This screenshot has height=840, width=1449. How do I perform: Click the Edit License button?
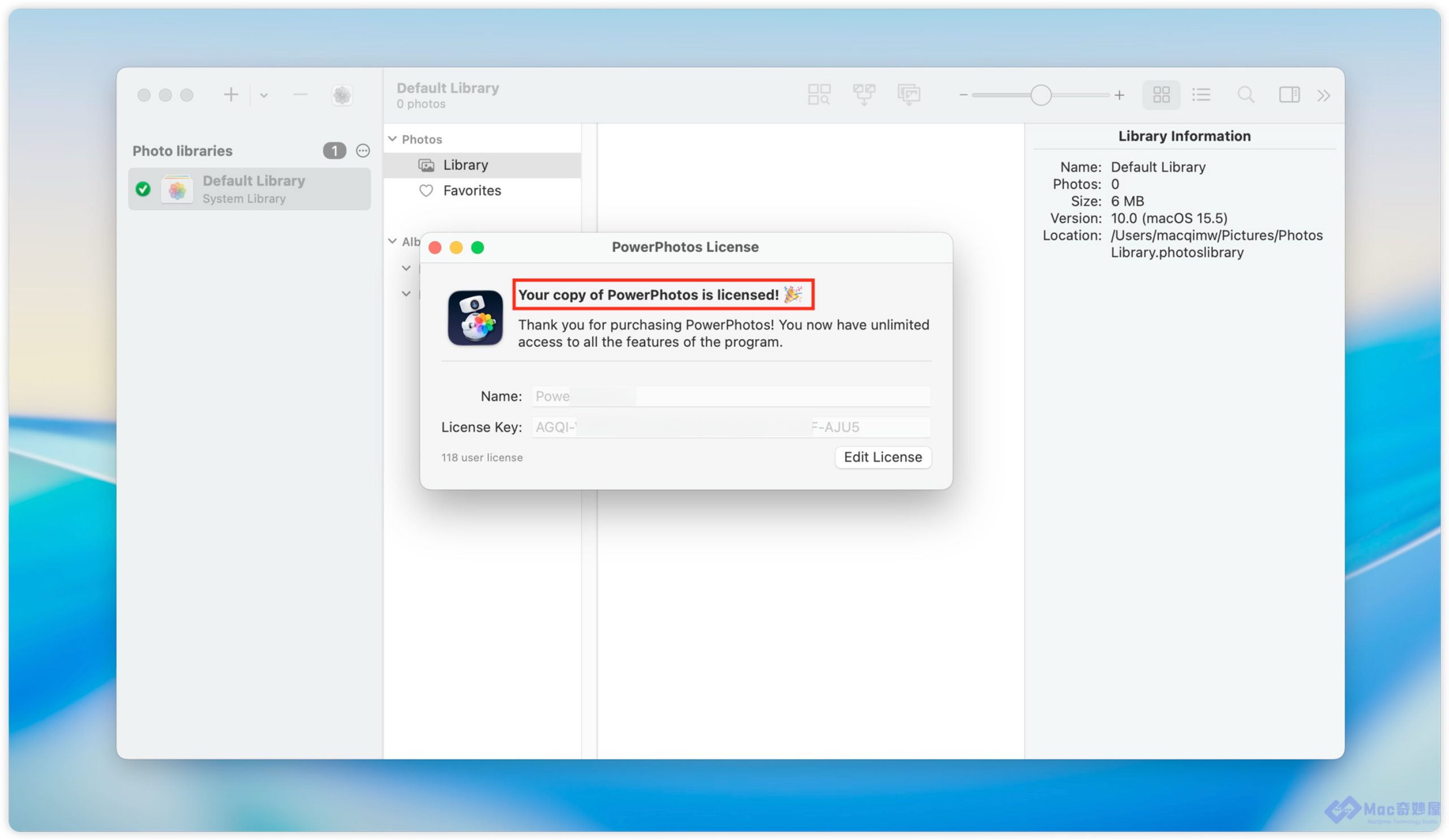[882, 457]
